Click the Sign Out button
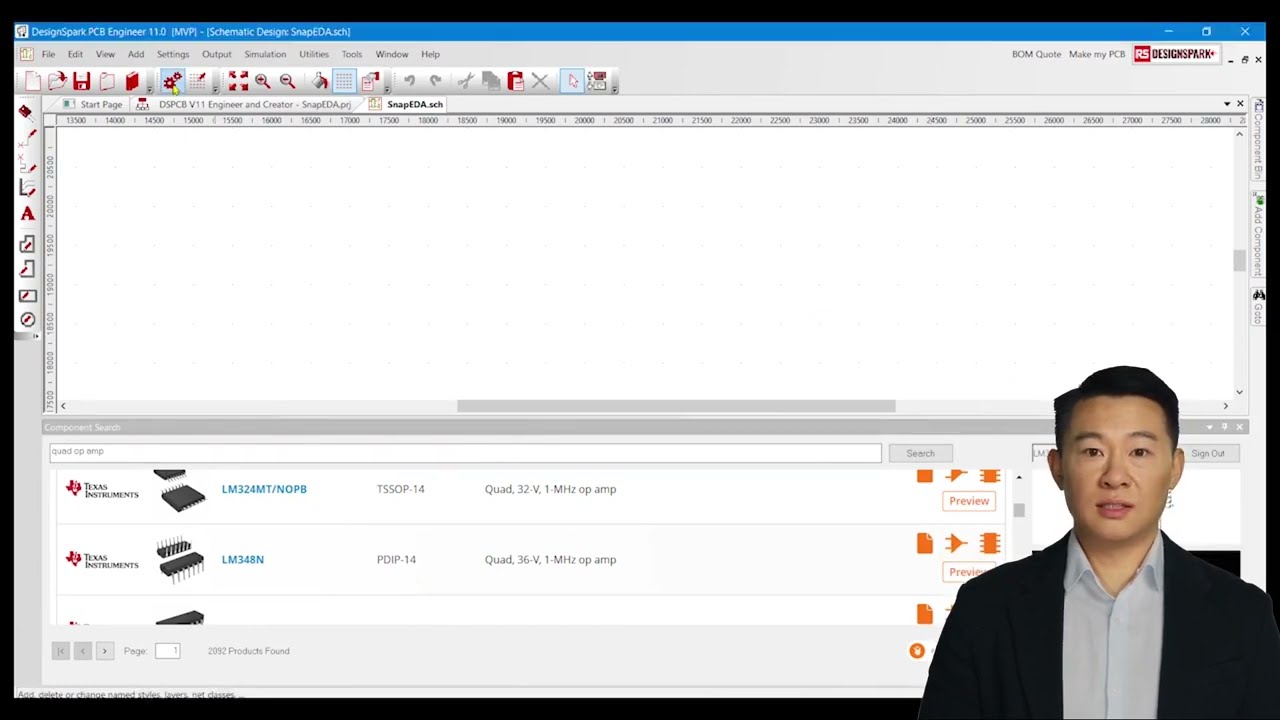This screenshot has height=720, width=1280. point(1207,453)
